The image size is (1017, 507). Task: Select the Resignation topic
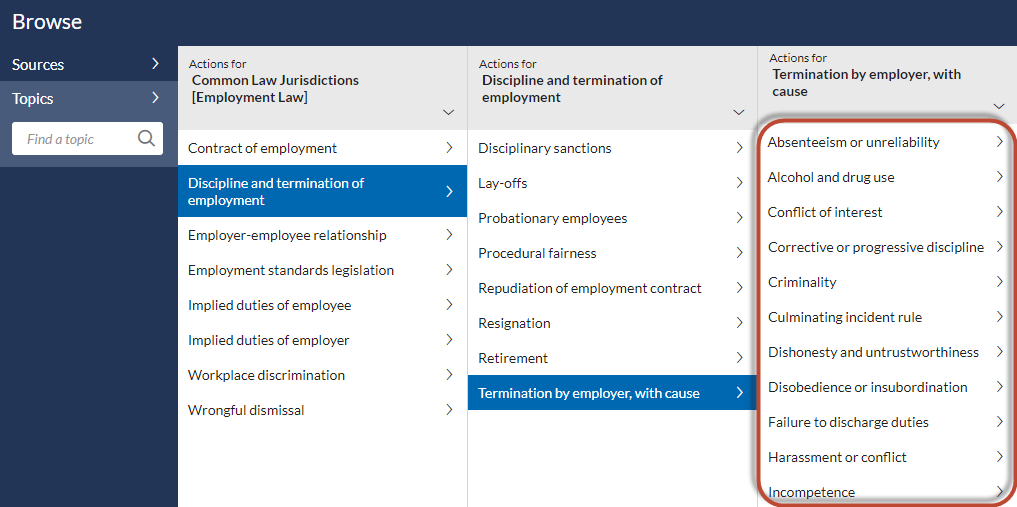click(x=612, y=323)
